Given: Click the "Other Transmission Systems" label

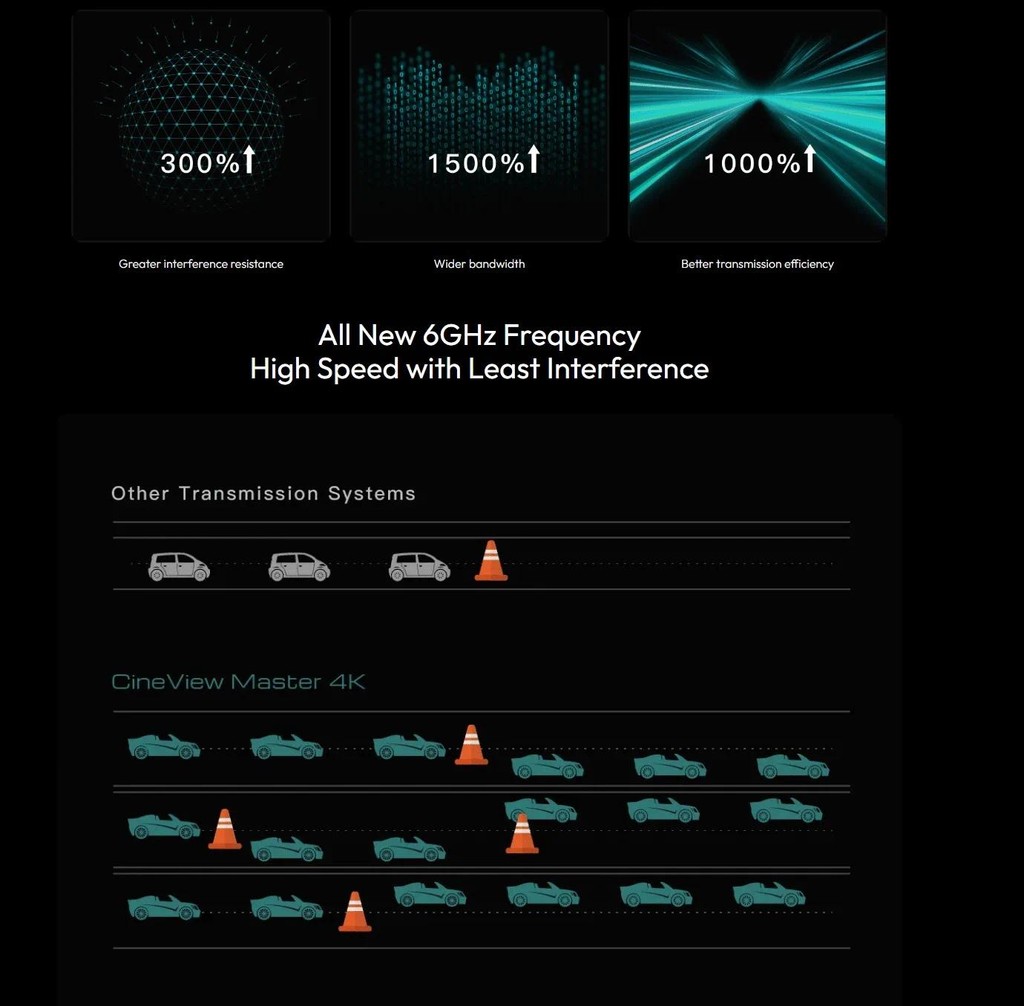Looking at the screenshot, I should tap(263, 493).
